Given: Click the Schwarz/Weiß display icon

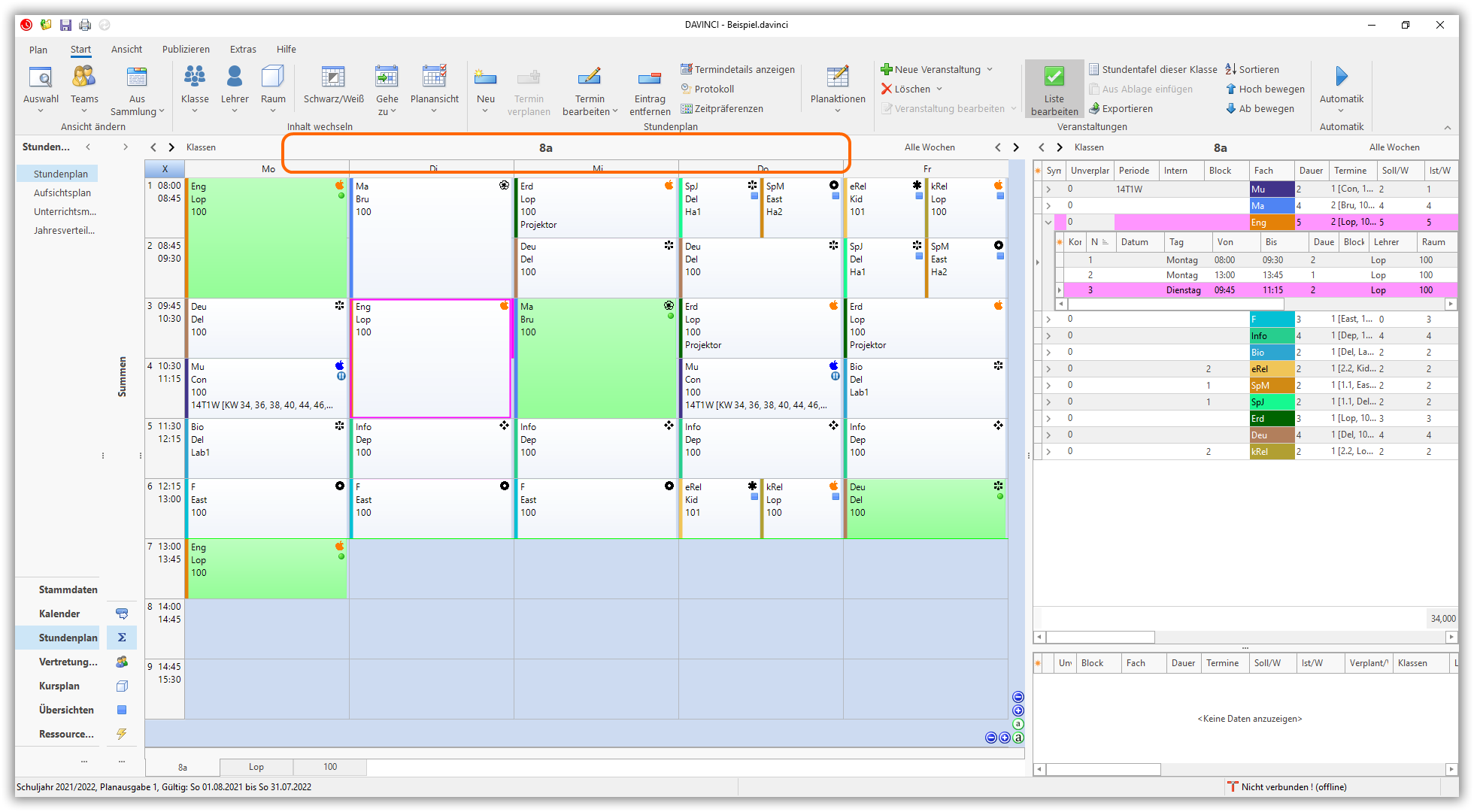Looking at the screenshot, I should [x=333, y=77].
